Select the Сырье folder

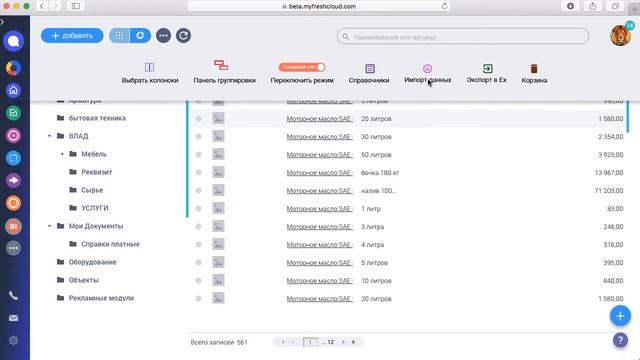pyautogui.click(x=92, y=190)
